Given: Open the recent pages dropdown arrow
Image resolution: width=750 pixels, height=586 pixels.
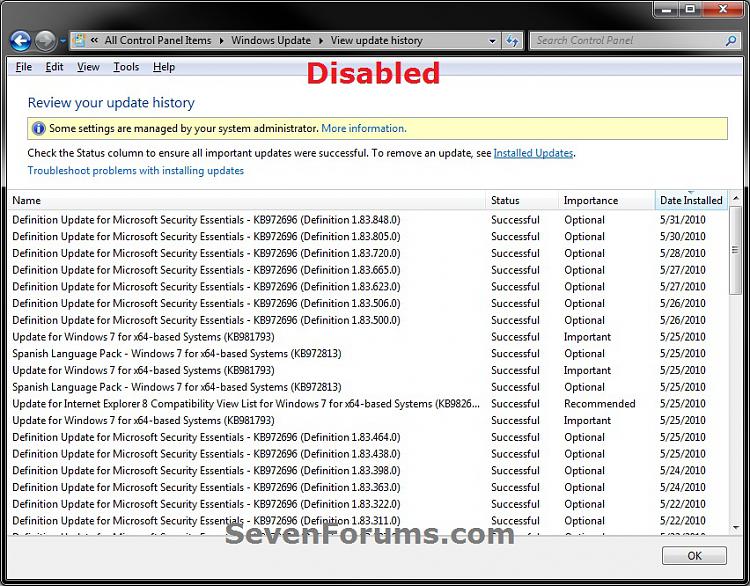Looking at the screenshot, I should tap(63, 41).
